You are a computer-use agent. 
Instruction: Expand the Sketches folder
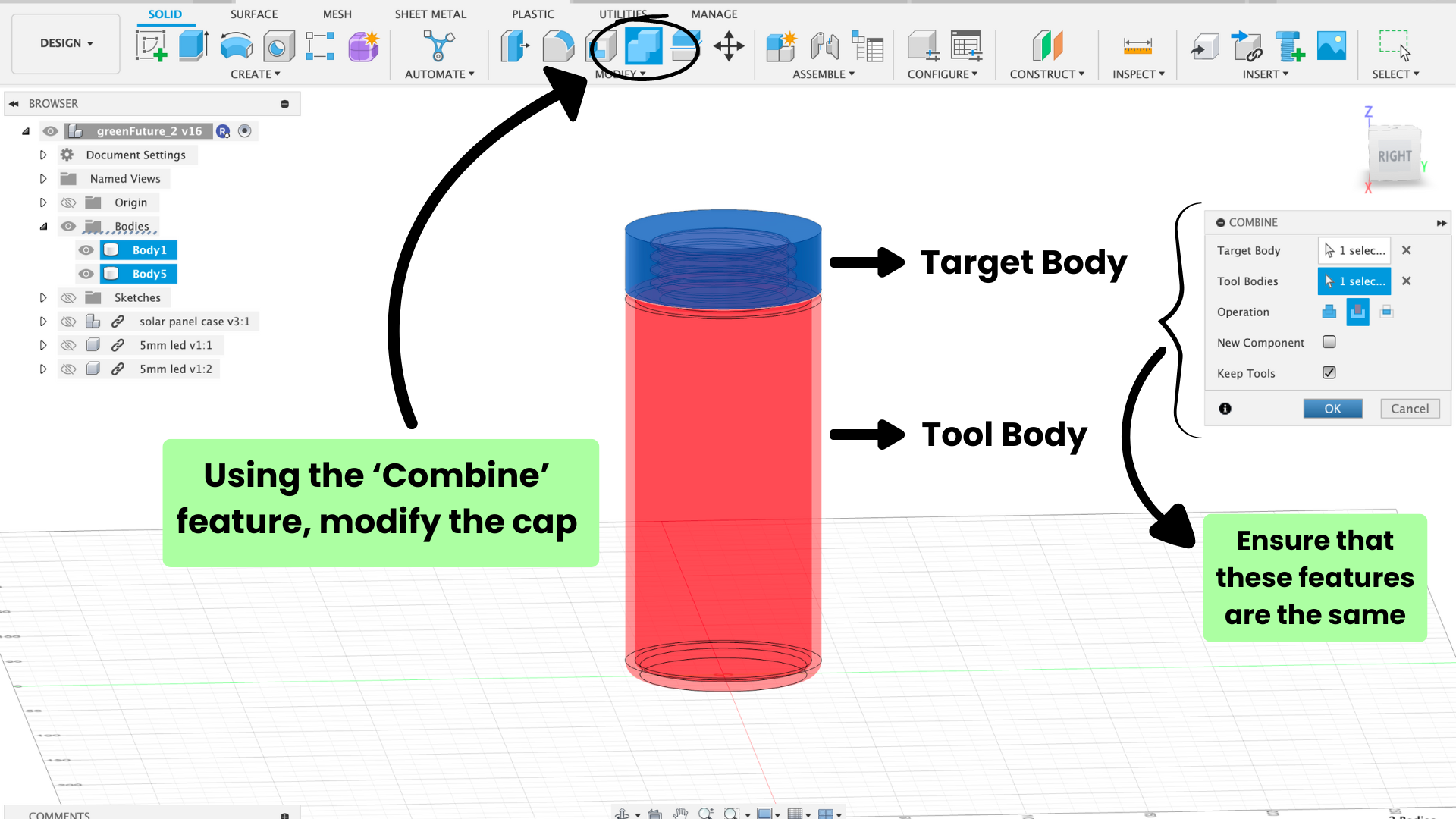click(43, 298)
